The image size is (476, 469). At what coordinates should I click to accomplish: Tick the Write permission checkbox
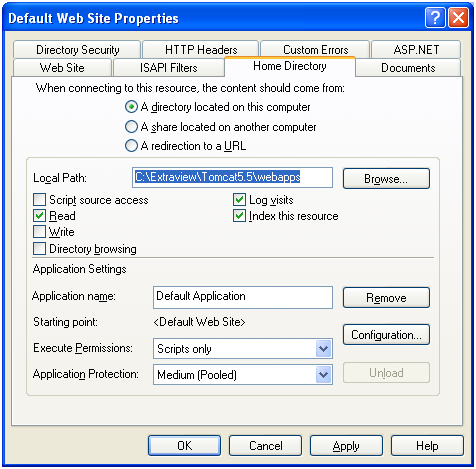click(x=39, y=232)
